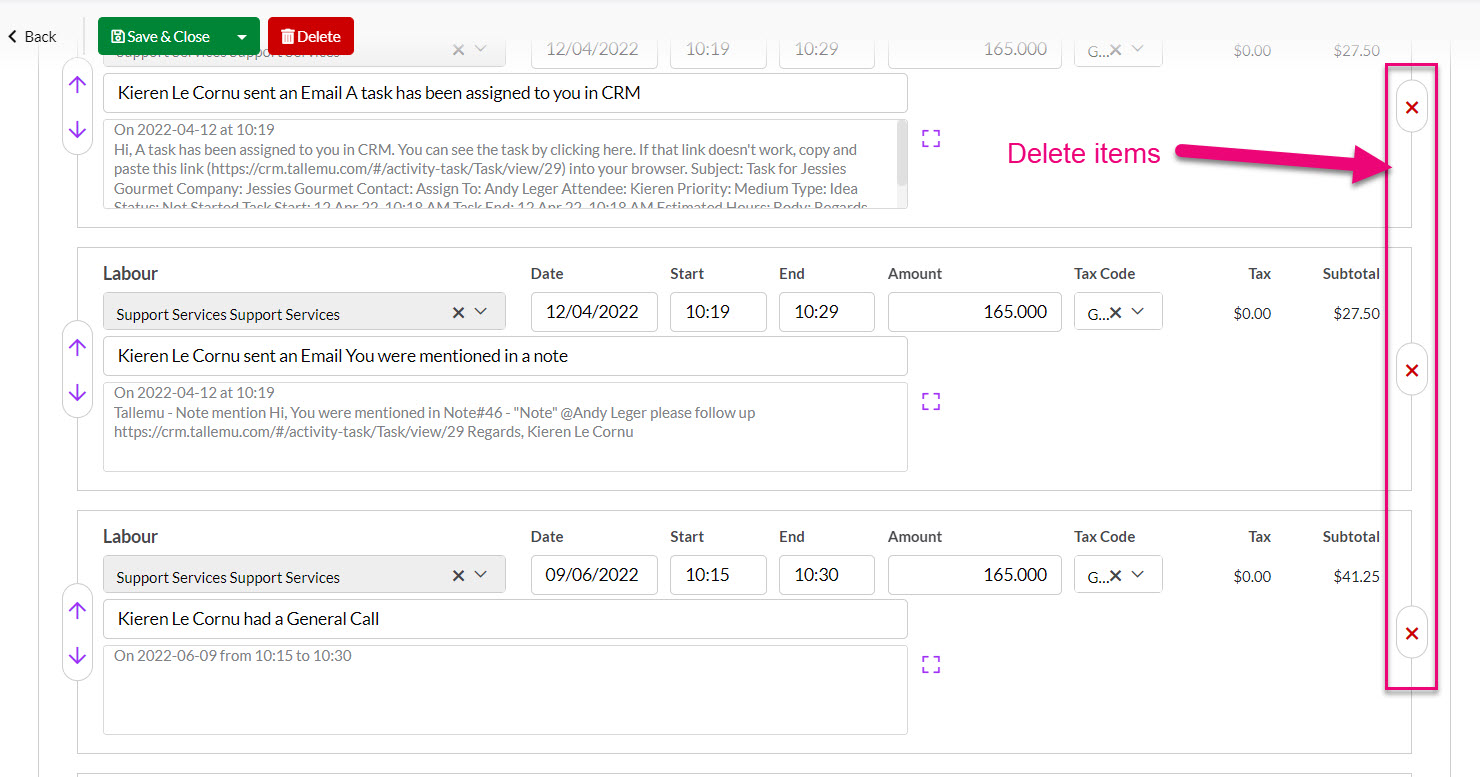Move 'mentioned in a note' item up

tap(77, 347)
